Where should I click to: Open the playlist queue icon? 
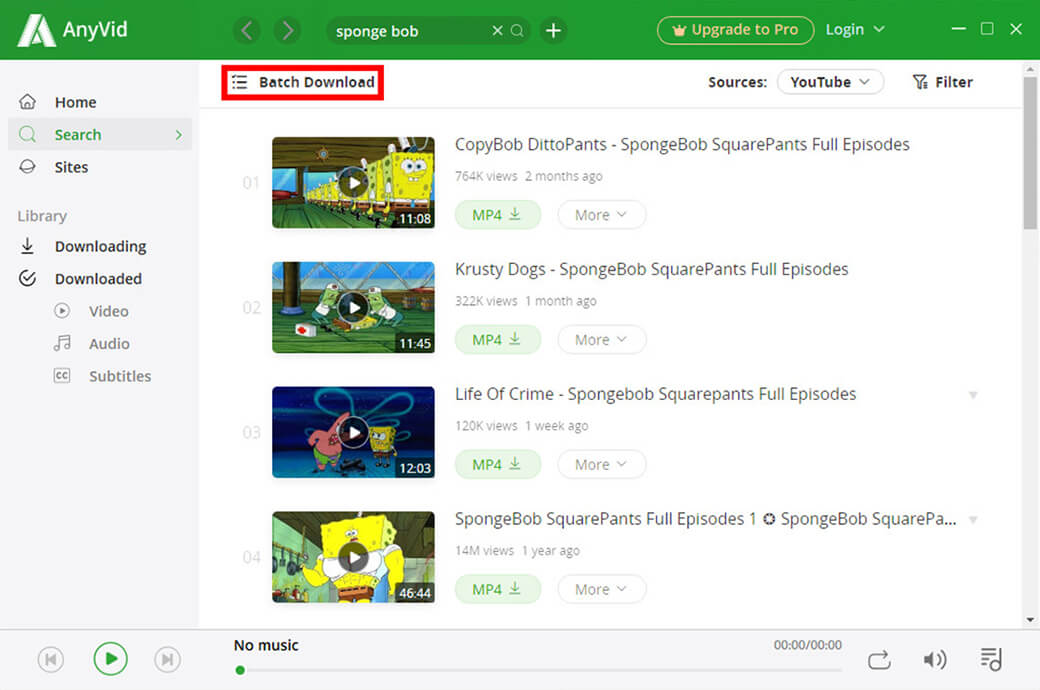click(991, 659)
